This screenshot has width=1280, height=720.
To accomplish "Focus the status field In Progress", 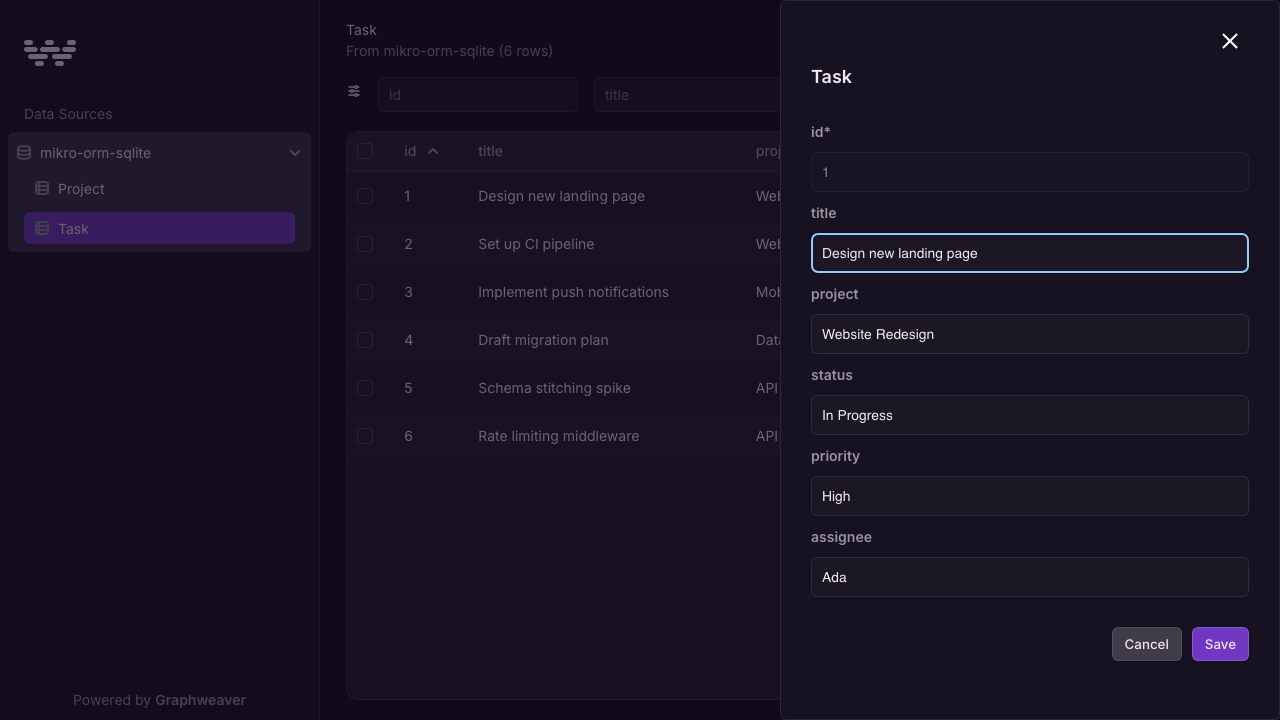I will (1030, 415).
